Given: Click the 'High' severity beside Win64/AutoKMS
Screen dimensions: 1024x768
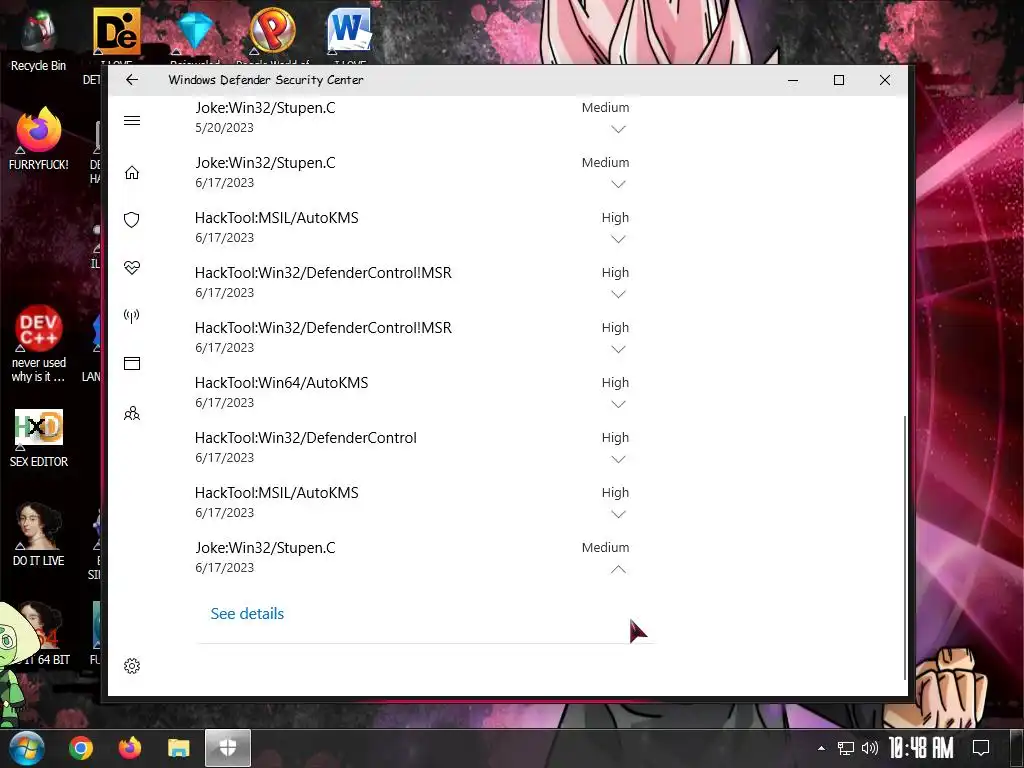Looking at the screenshot, I should coord(615,383).
